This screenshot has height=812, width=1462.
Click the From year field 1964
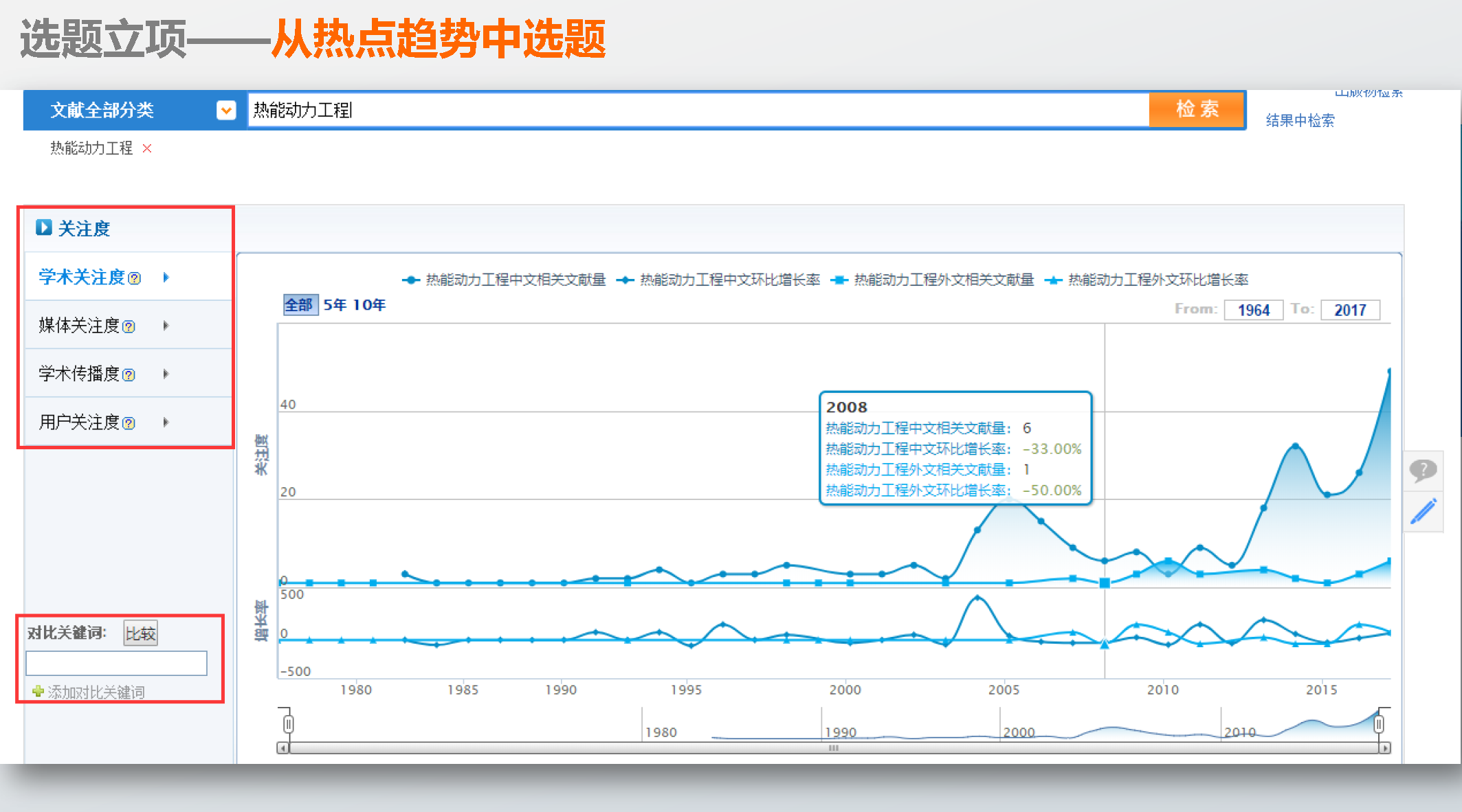tap(1253, 310)
